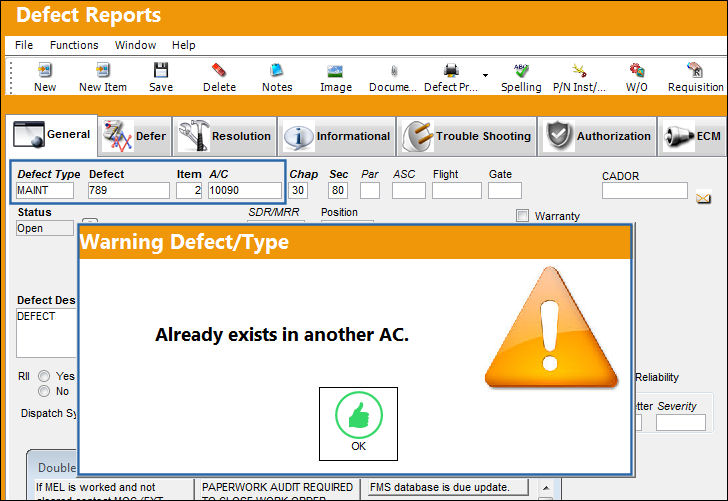Select the RII Yes radio button
Image resolution: width=728 pixels, height=501 pixels.
[x=44, y=376]
